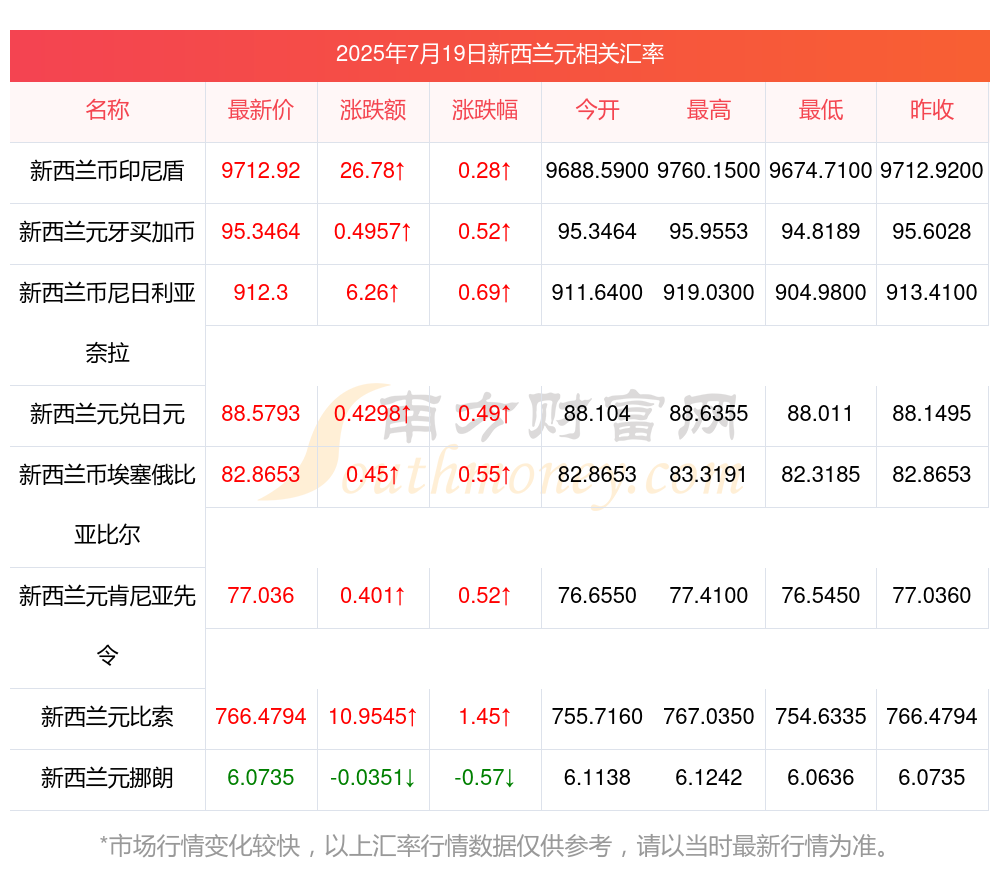Click change percent 0.28↑
The image size is (1000, 877).
coord(485,171)
